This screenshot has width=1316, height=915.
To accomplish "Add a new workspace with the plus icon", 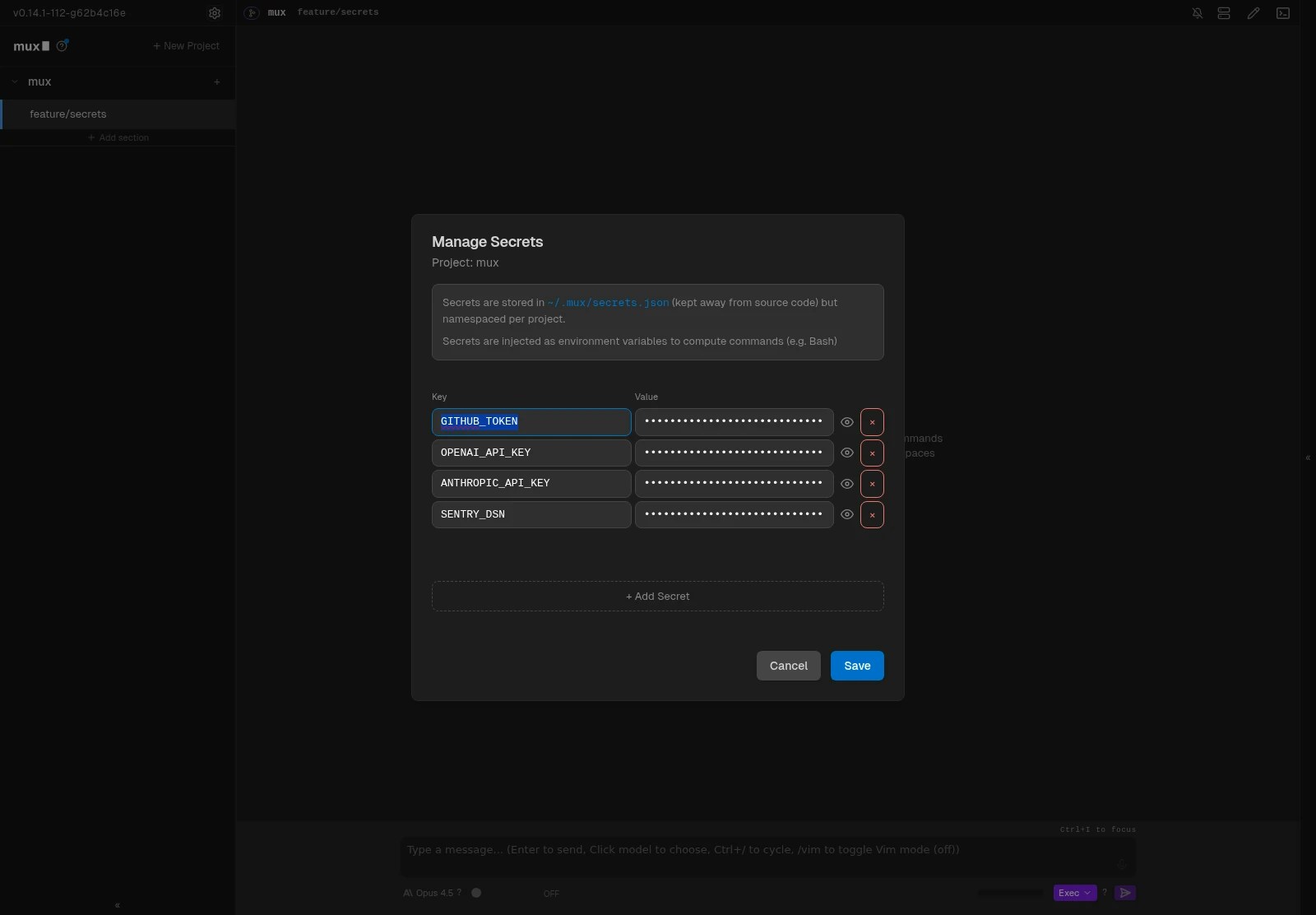I will 217,82.
